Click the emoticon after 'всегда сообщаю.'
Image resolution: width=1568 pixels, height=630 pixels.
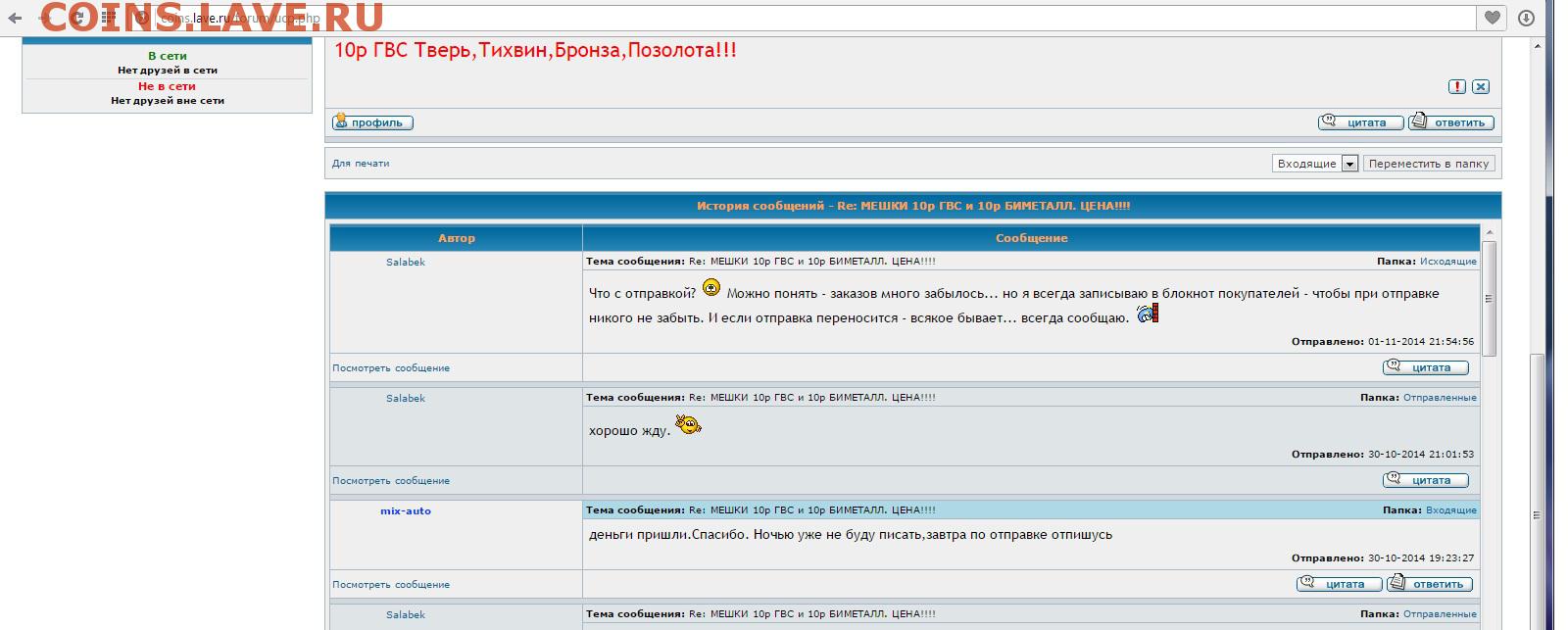pos(1148,314)
